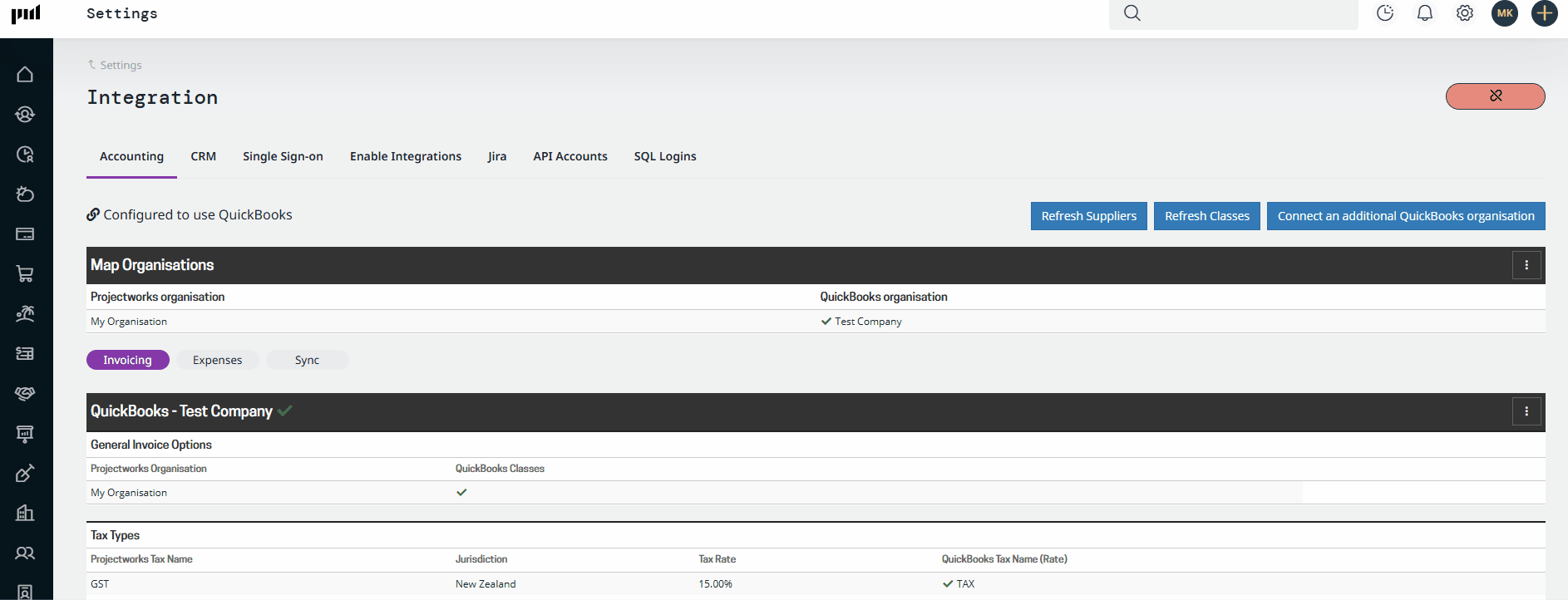Viewport: 1568px width, 600px height.
Task: Open QuickBooks Test Company three-dot menu
Action: [1526, 411]
